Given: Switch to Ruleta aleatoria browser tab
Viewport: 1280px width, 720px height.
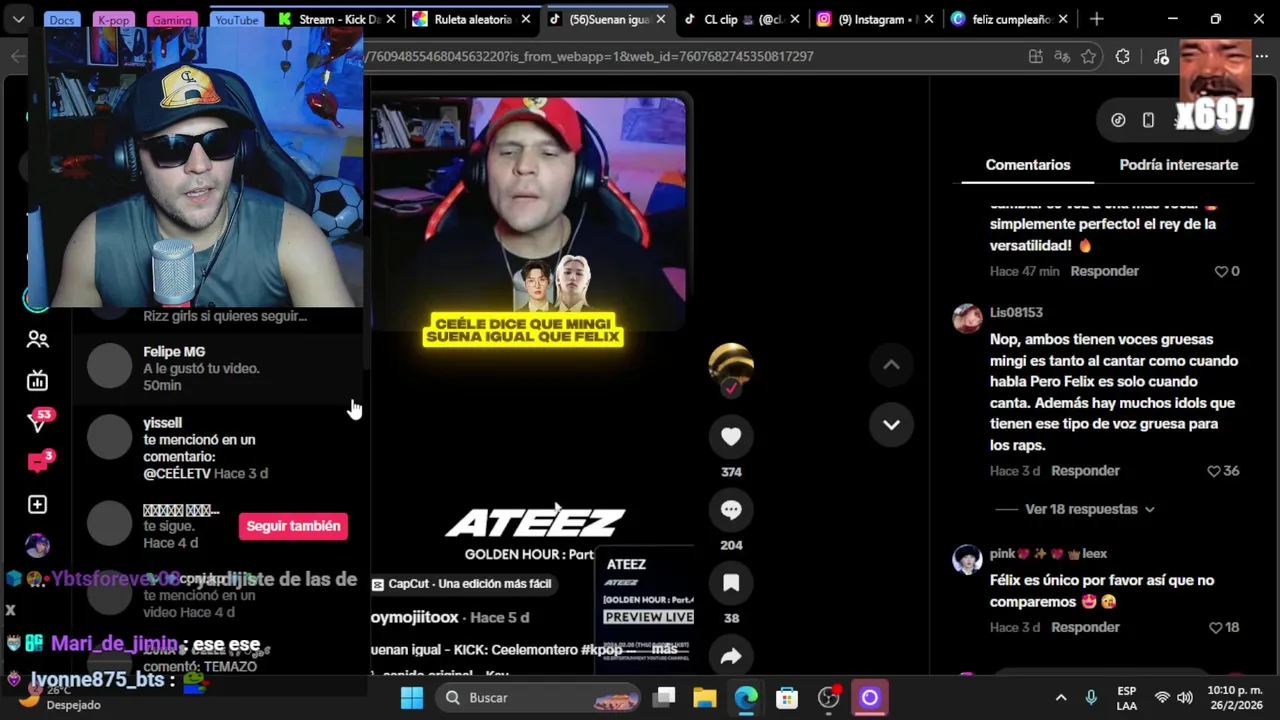Looking at the screenshot, I should [x=471, y=19].
